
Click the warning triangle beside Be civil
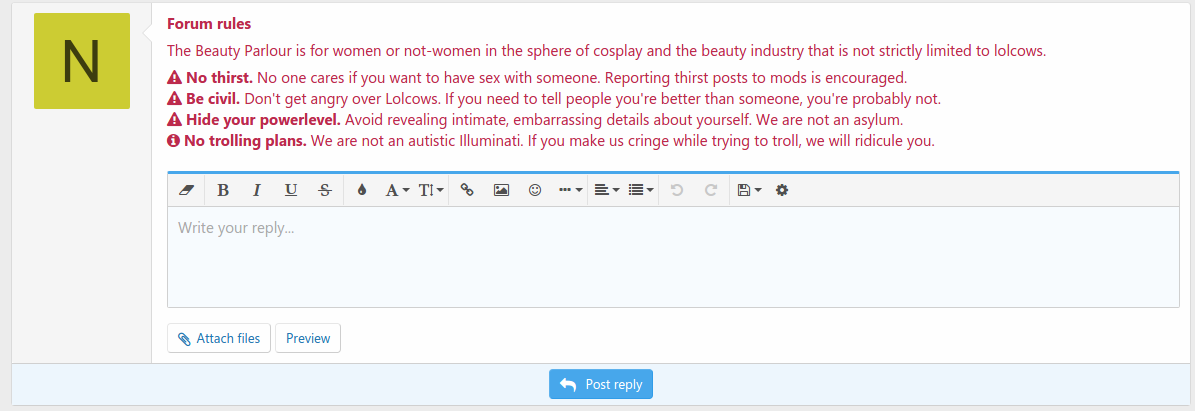point(175,99)
